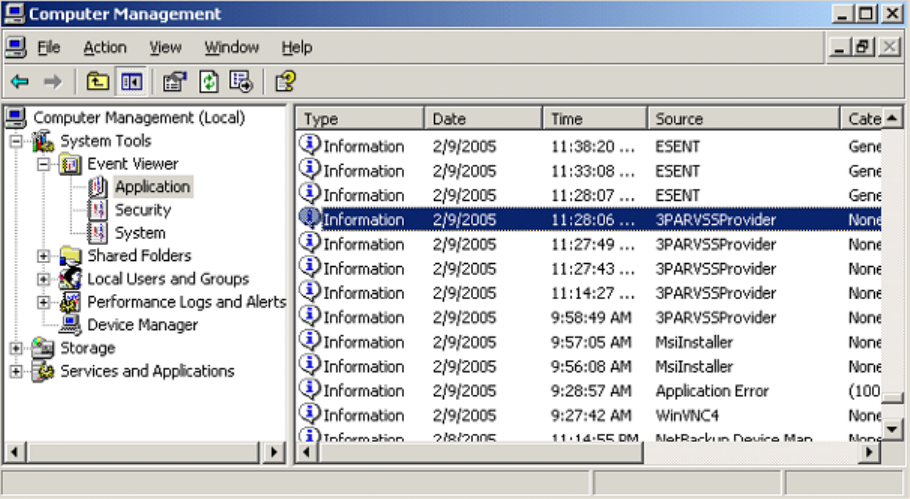Screen dimensions: 910x499
Task: Collapse the Event Viewer node
Action: tap(43, 164)
